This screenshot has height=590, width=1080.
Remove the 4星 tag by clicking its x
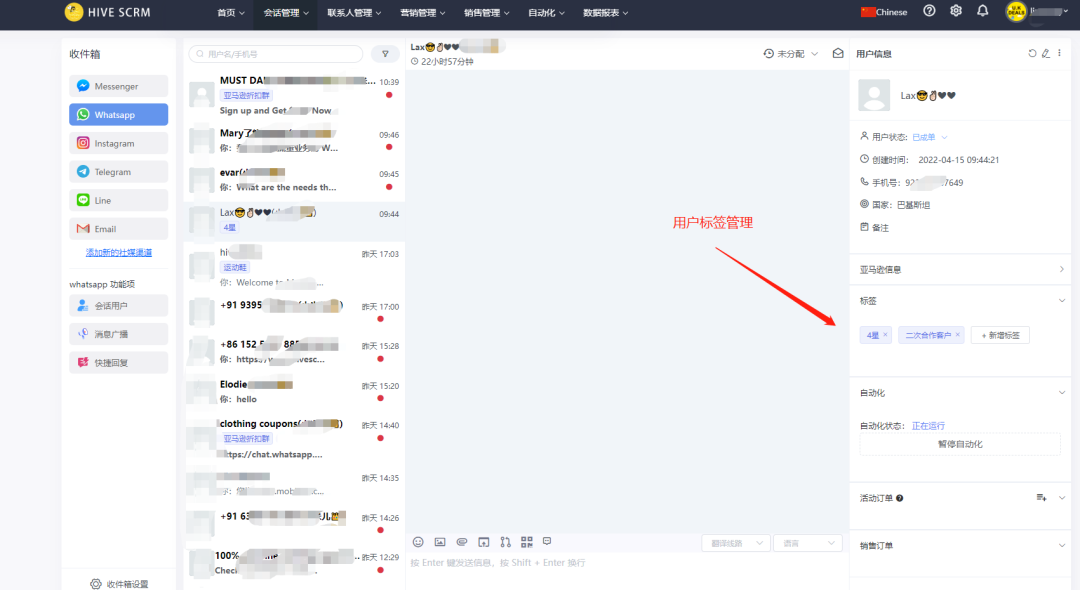[x=884, y=334]
